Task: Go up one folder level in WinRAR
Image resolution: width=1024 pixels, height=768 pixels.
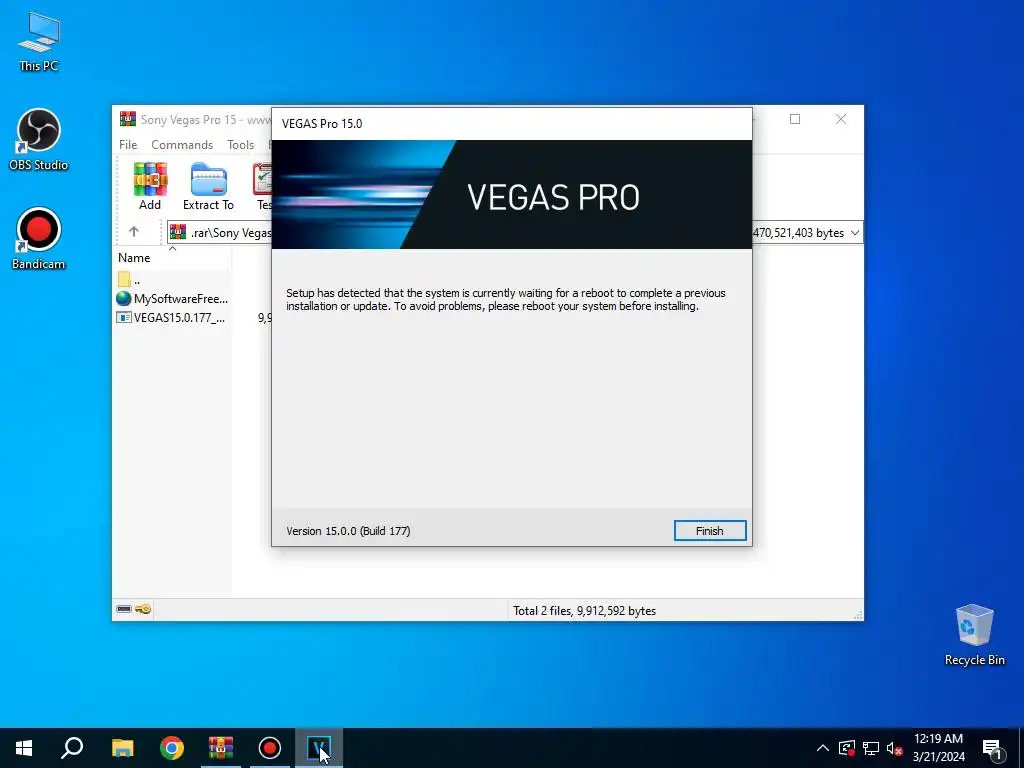Action: 134,232
